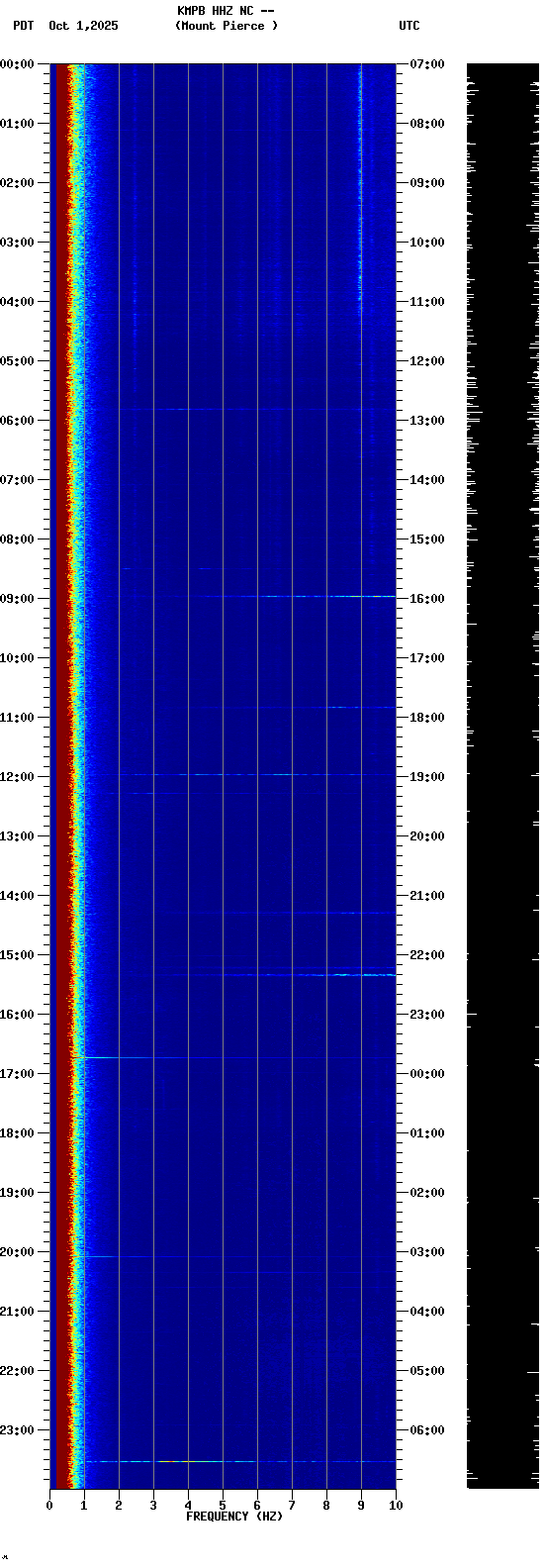Click the PDT time label '00:00'

(x=17, y=64)
